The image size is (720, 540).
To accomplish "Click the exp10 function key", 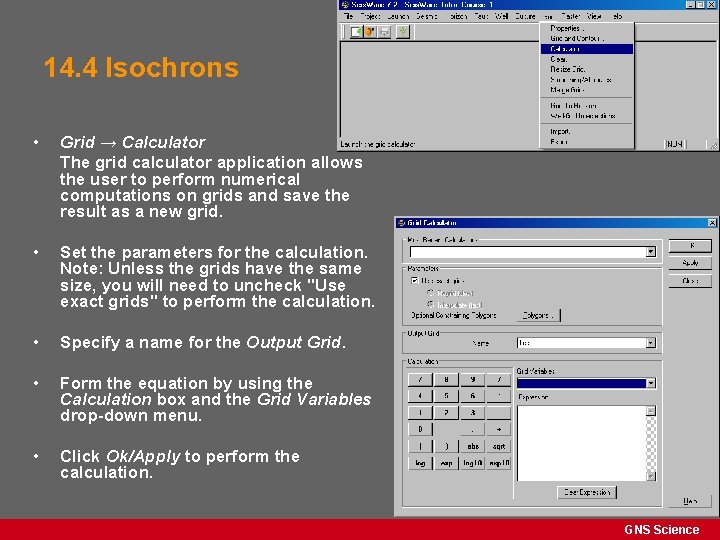I will tap(499, 463).
